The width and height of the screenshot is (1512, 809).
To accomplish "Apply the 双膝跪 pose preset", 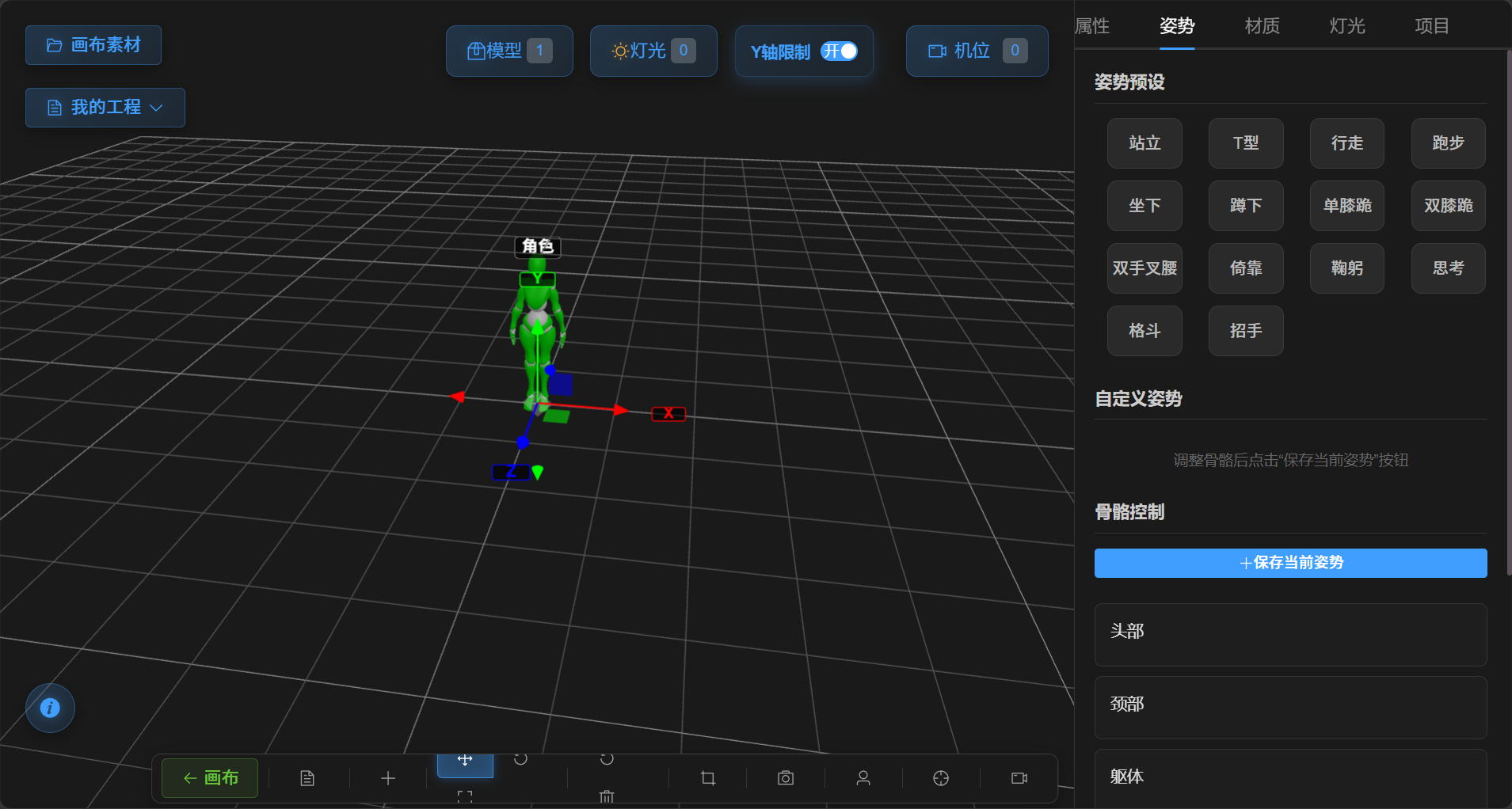I will click(x=1449, y=206).
